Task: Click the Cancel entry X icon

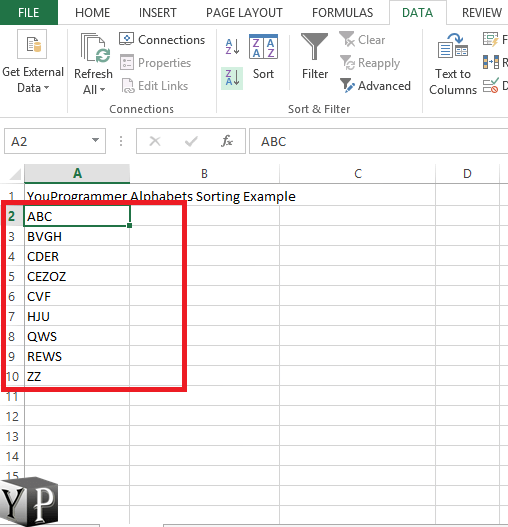Action: [x=155, y=141]
